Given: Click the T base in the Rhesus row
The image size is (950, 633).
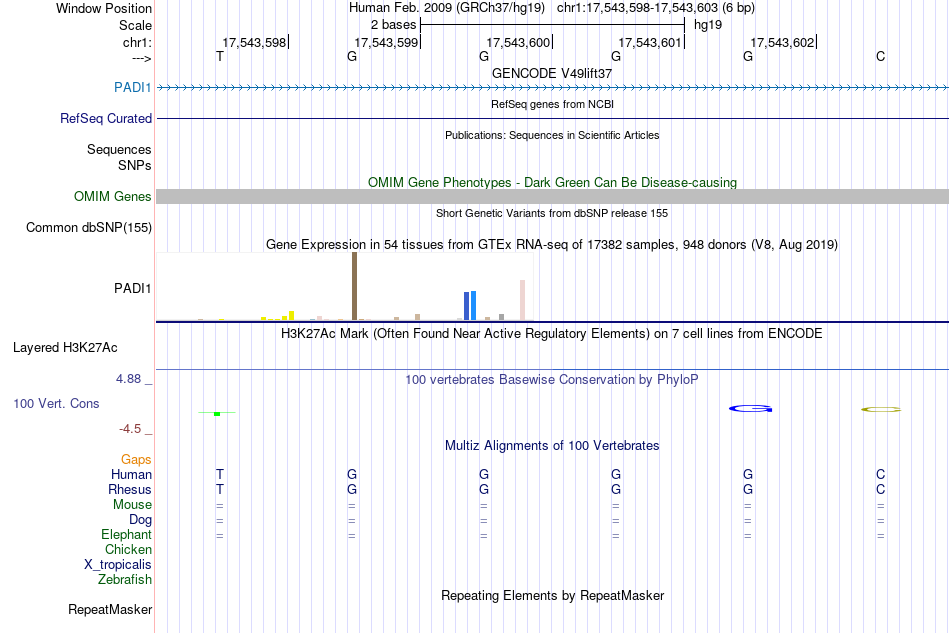Looking at the screenshot, I should pyautogui.click(x=219, y=489).
